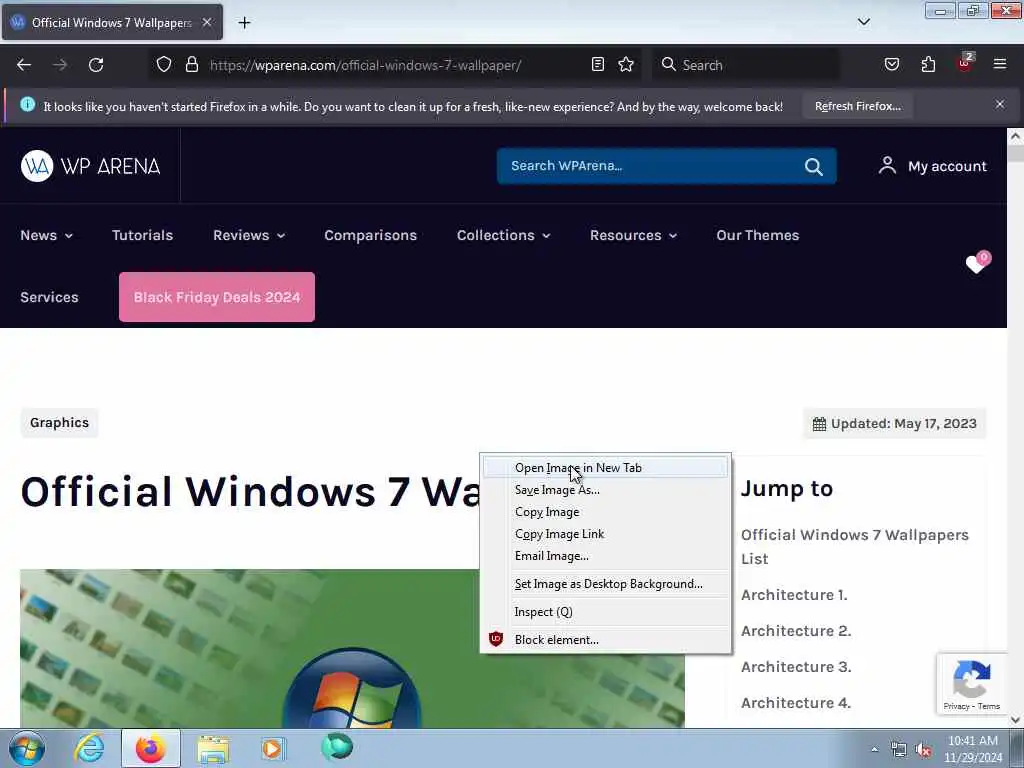
Task: Click the WP Arena logo
Action: click(90, 166)
